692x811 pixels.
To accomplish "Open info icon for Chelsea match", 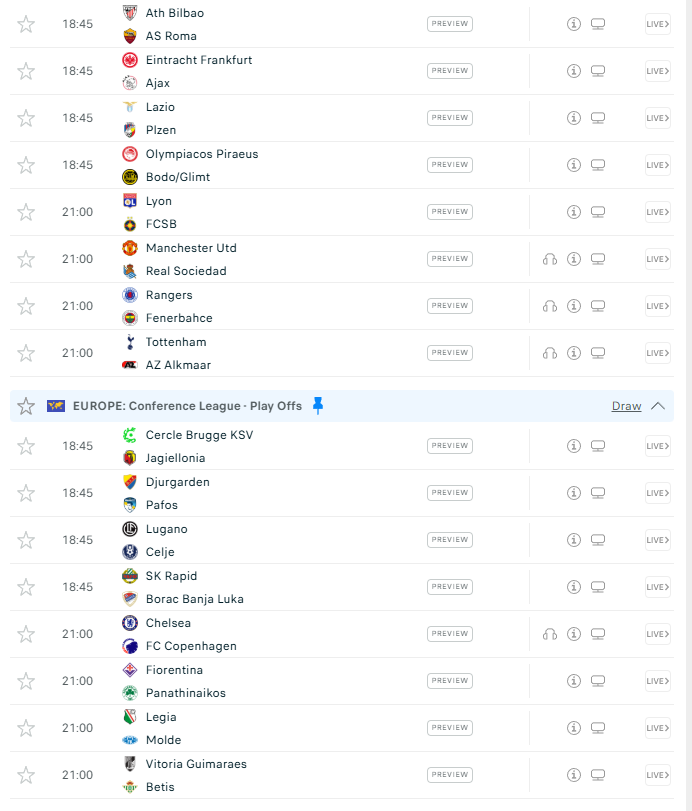I will click(574, 634).
